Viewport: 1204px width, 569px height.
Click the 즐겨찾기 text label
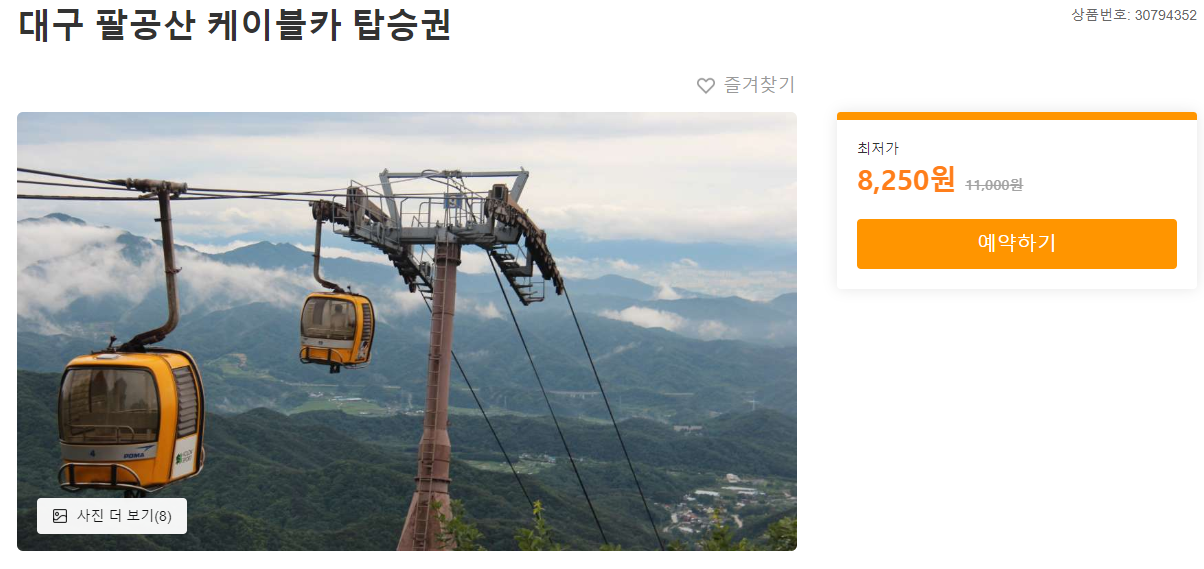pyautogui.click(x=759, y=85)
